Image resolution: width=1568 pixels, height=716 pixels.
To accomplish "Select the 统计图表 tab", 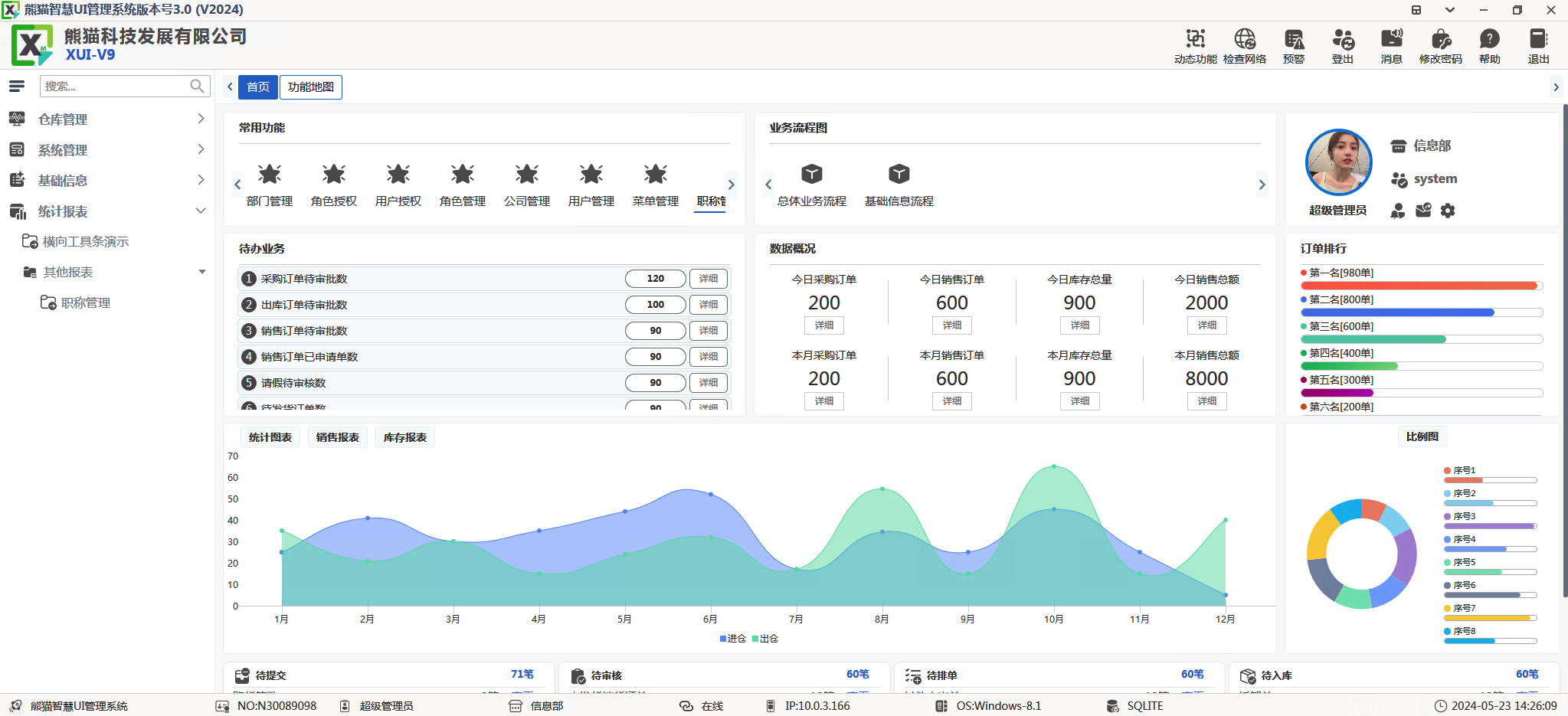I will [x=270, y=437].
